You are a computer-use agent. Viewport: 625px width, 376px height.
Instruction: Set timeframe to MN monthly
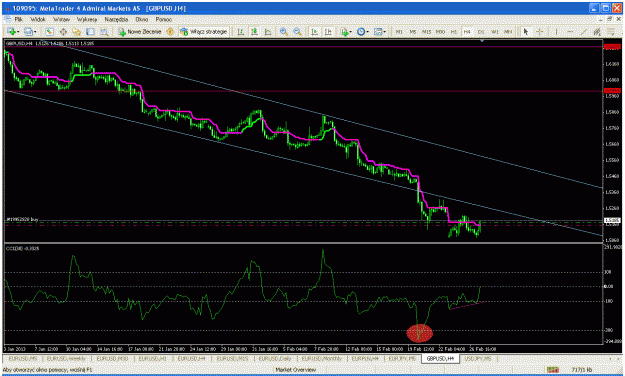pos(508,32)
